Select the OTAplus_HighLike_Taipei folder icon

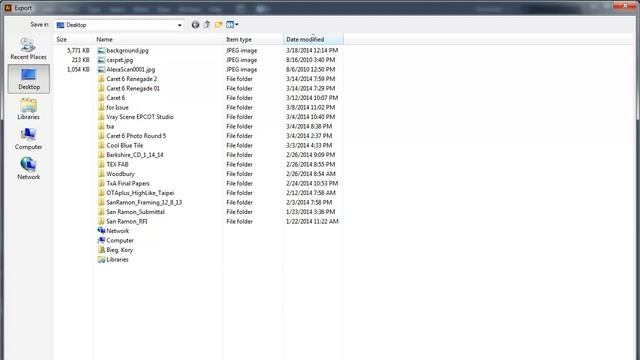pyautogui.click(x=101, y=193)
